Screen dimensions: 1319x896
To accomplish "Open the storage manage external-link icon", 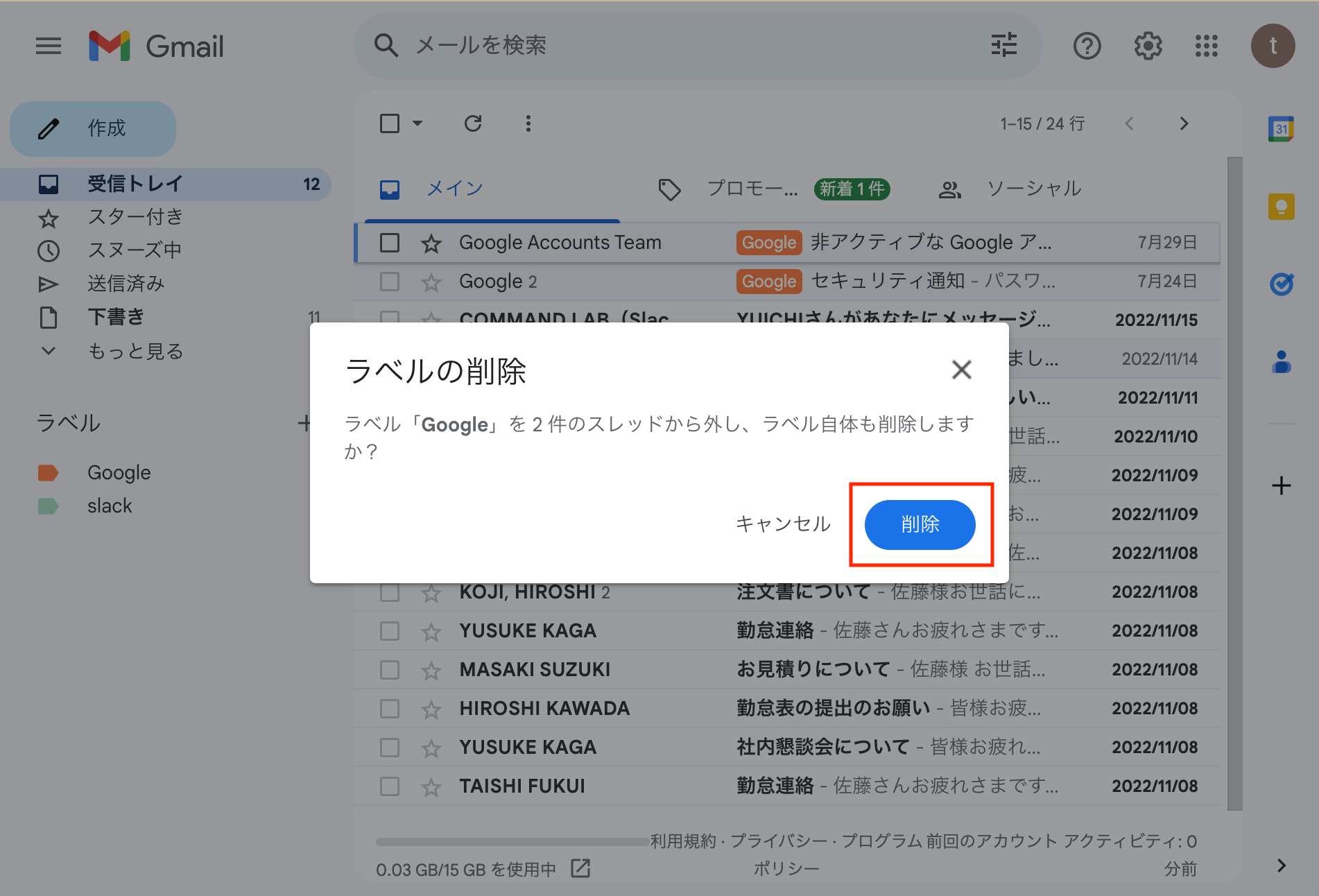I will coord(580,868).
